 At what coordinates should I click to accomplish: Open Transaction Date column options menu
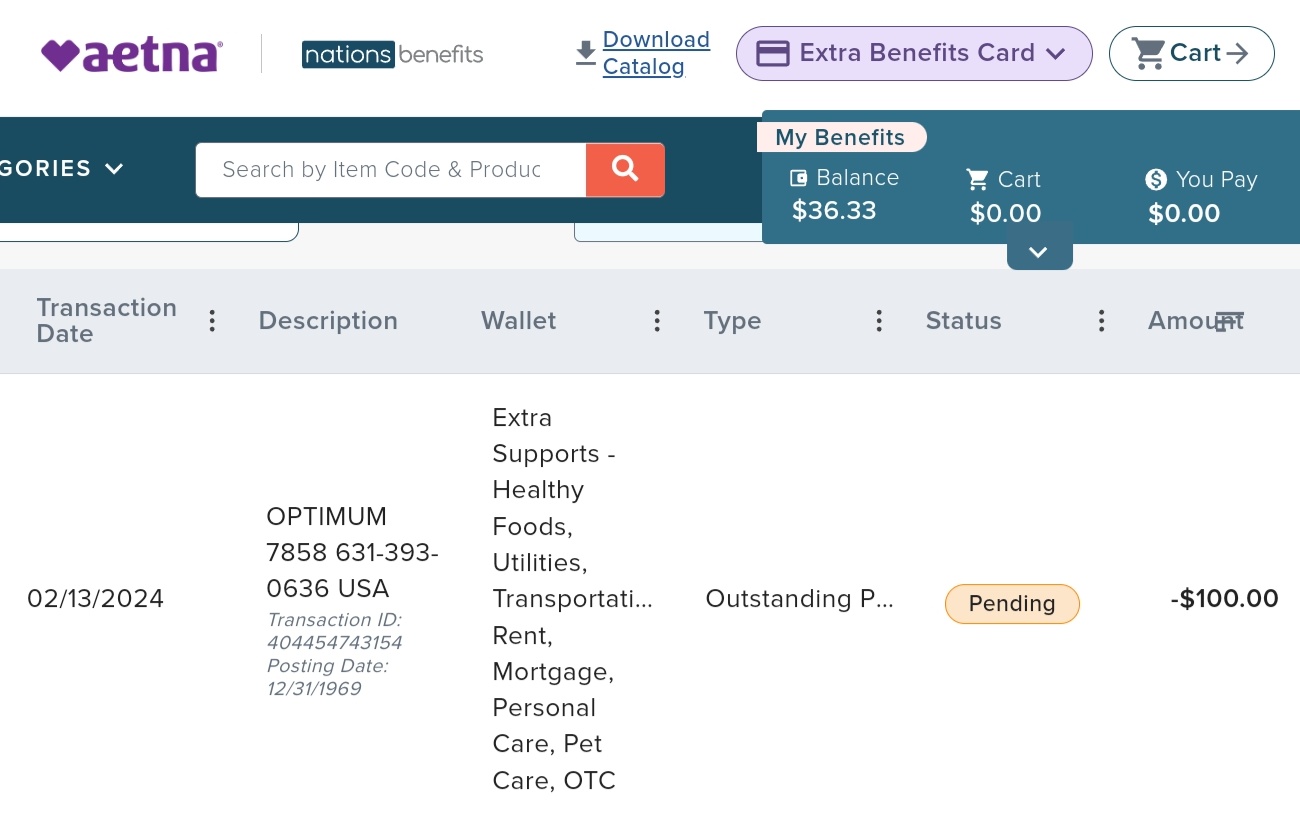(212, 321)
